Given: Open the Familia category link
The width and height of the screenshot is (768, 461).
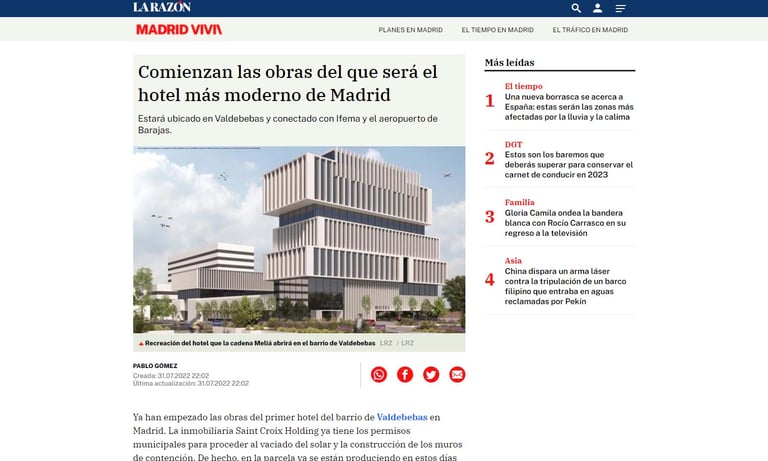Looking at the screenshot, I should pos(520,202).
